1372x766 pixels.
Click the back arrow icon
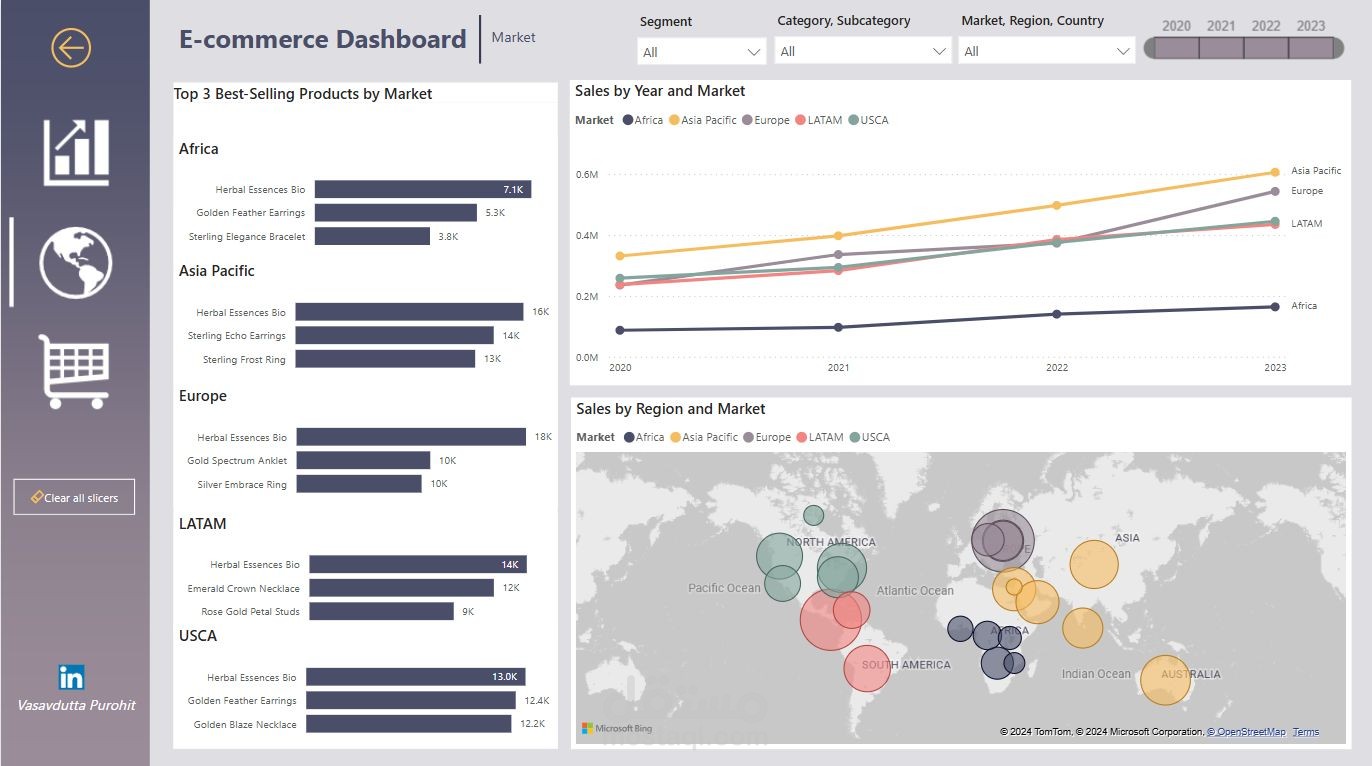point(71,47)
